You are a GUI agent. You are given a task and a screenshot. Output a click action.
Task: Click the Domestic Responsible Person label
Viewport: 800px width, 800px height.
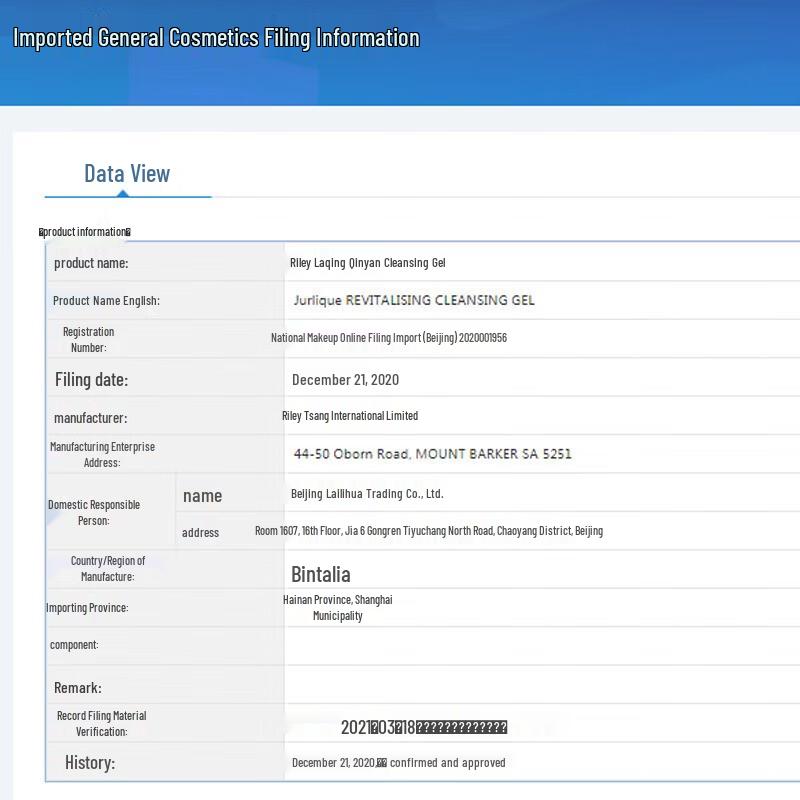pos(94,512)
